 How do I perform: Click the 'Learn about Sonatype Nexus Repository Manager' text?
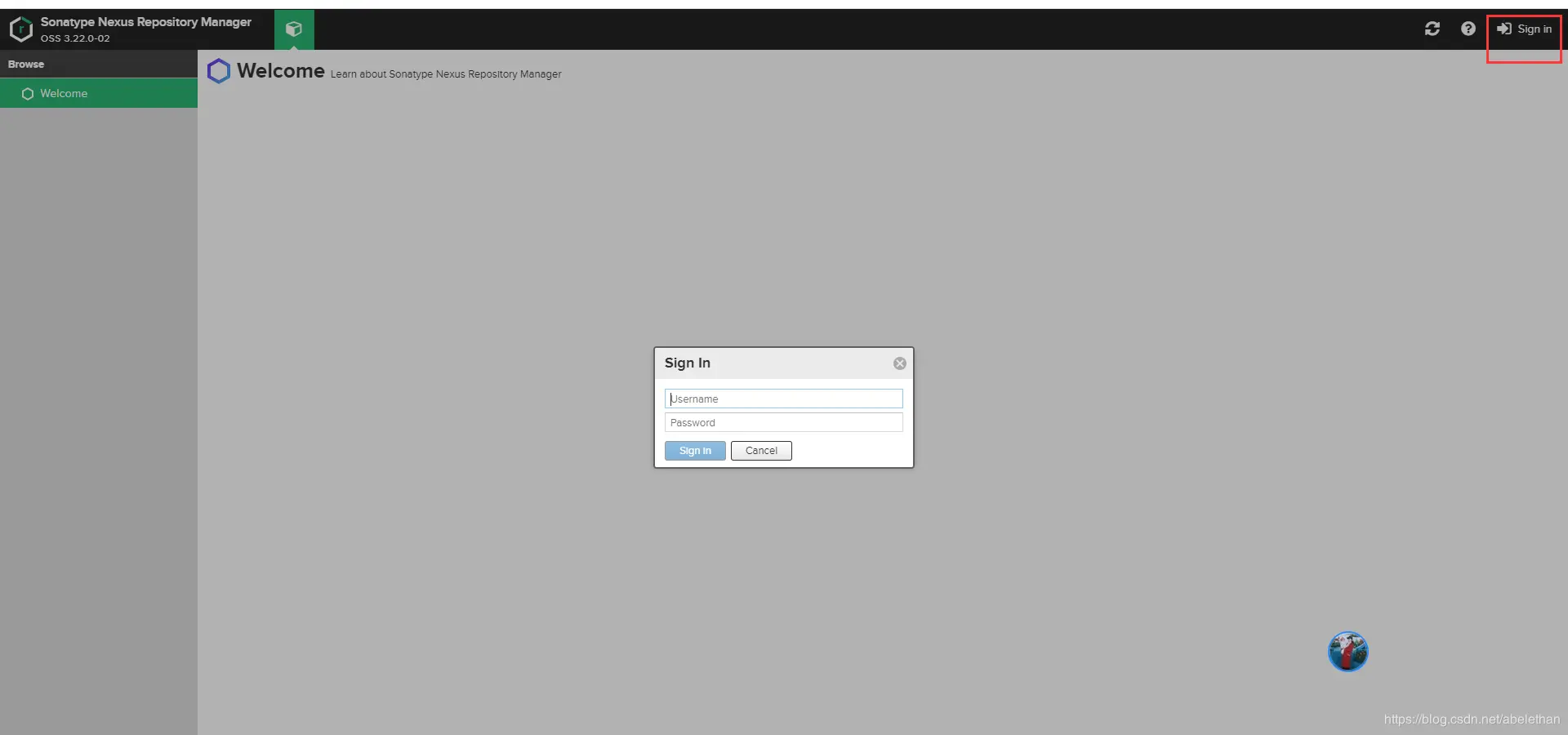tap(446, 74)
